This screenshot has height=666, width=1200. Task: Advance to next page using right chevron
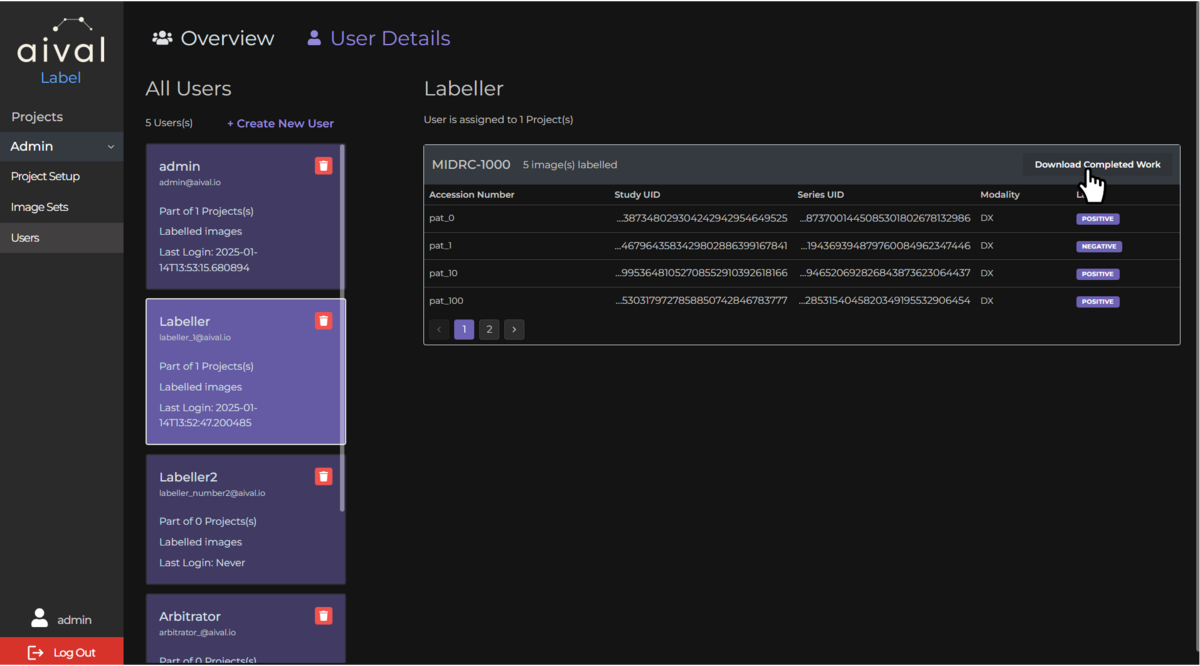pos(514,329)
